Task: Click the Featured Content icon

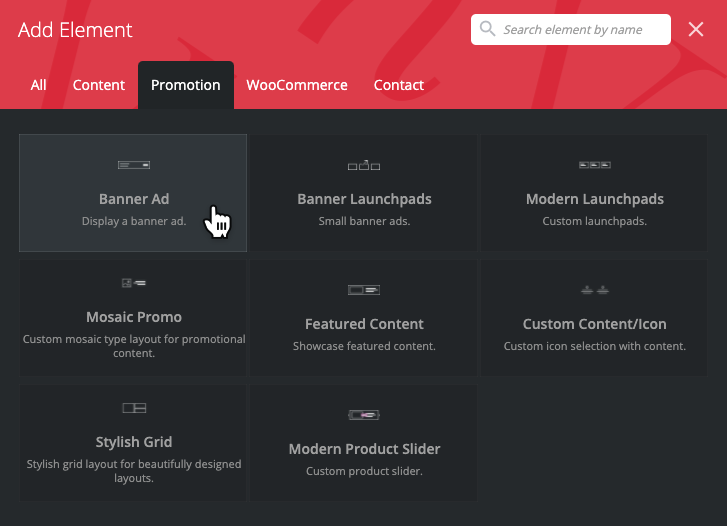Action: (364, 290)
